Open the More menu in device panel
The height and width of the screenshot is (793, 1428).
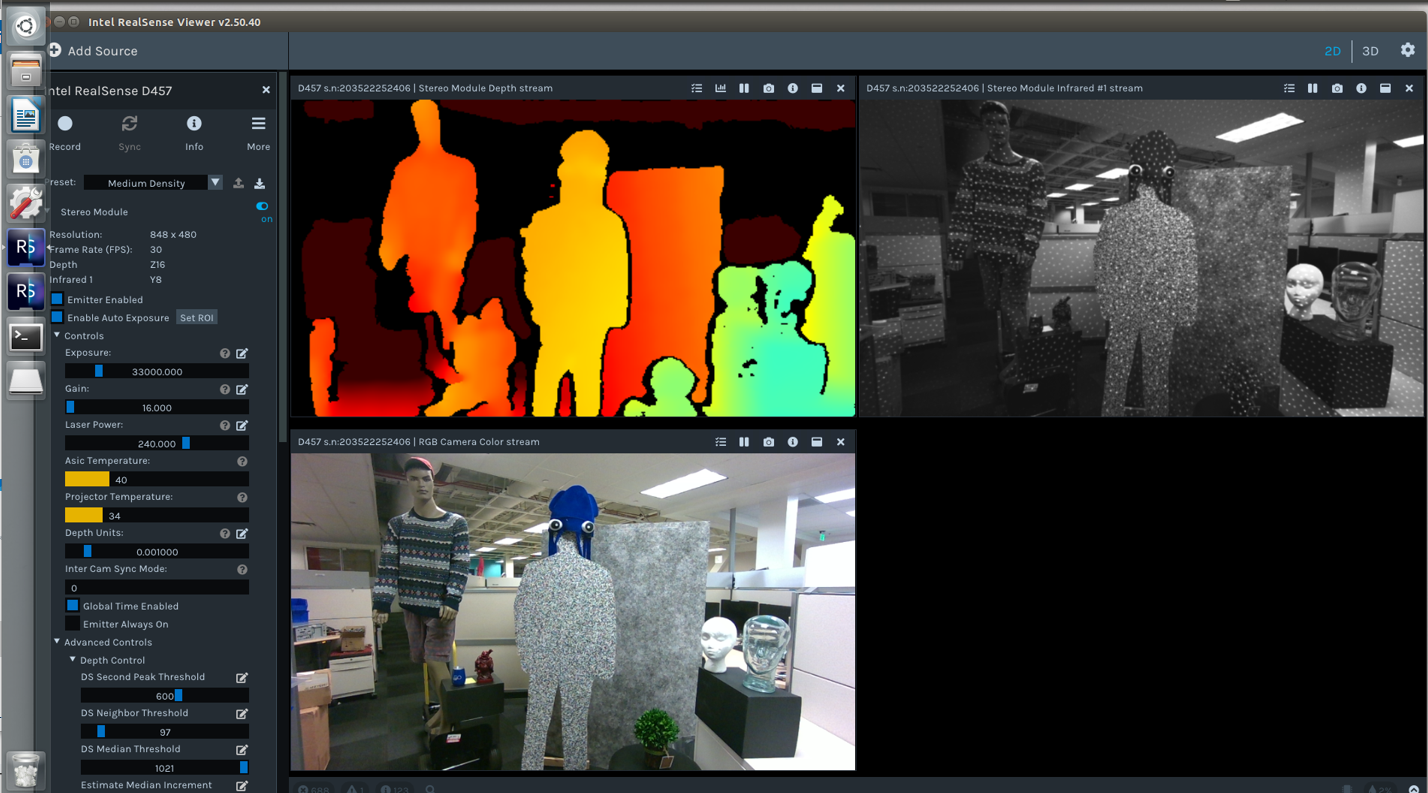click(258, 131)
